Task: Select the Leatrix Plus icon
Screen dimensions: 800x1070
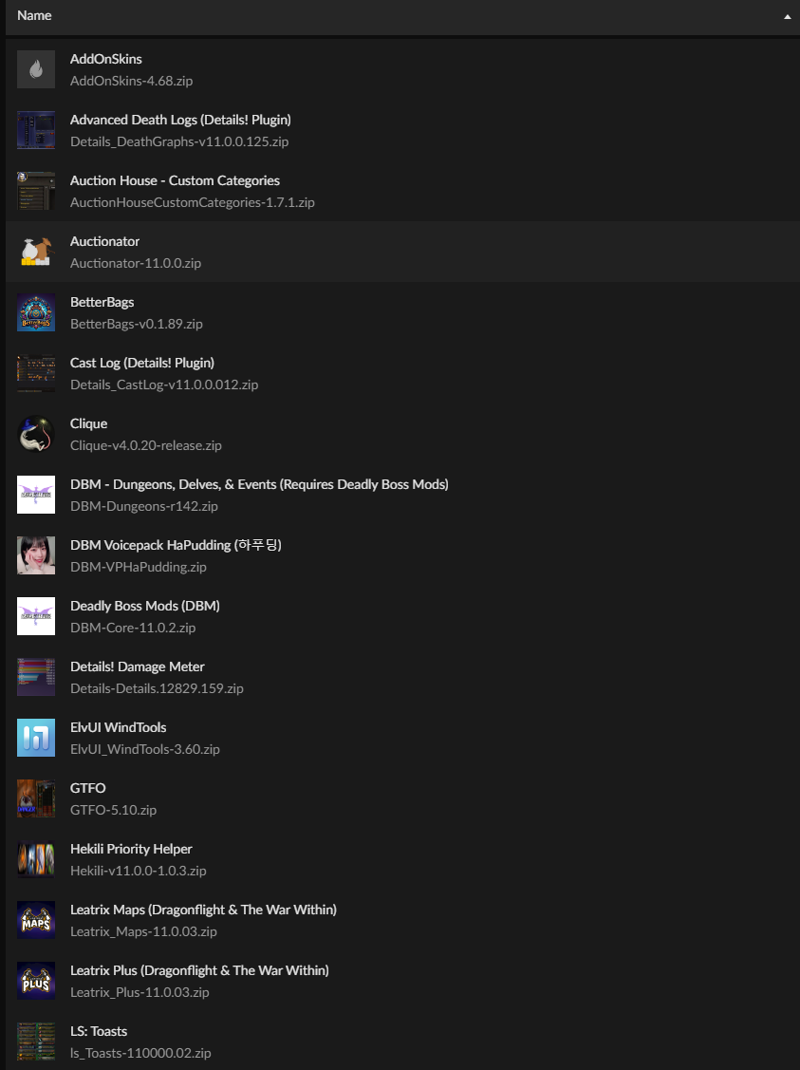Action: pos(35,980)
